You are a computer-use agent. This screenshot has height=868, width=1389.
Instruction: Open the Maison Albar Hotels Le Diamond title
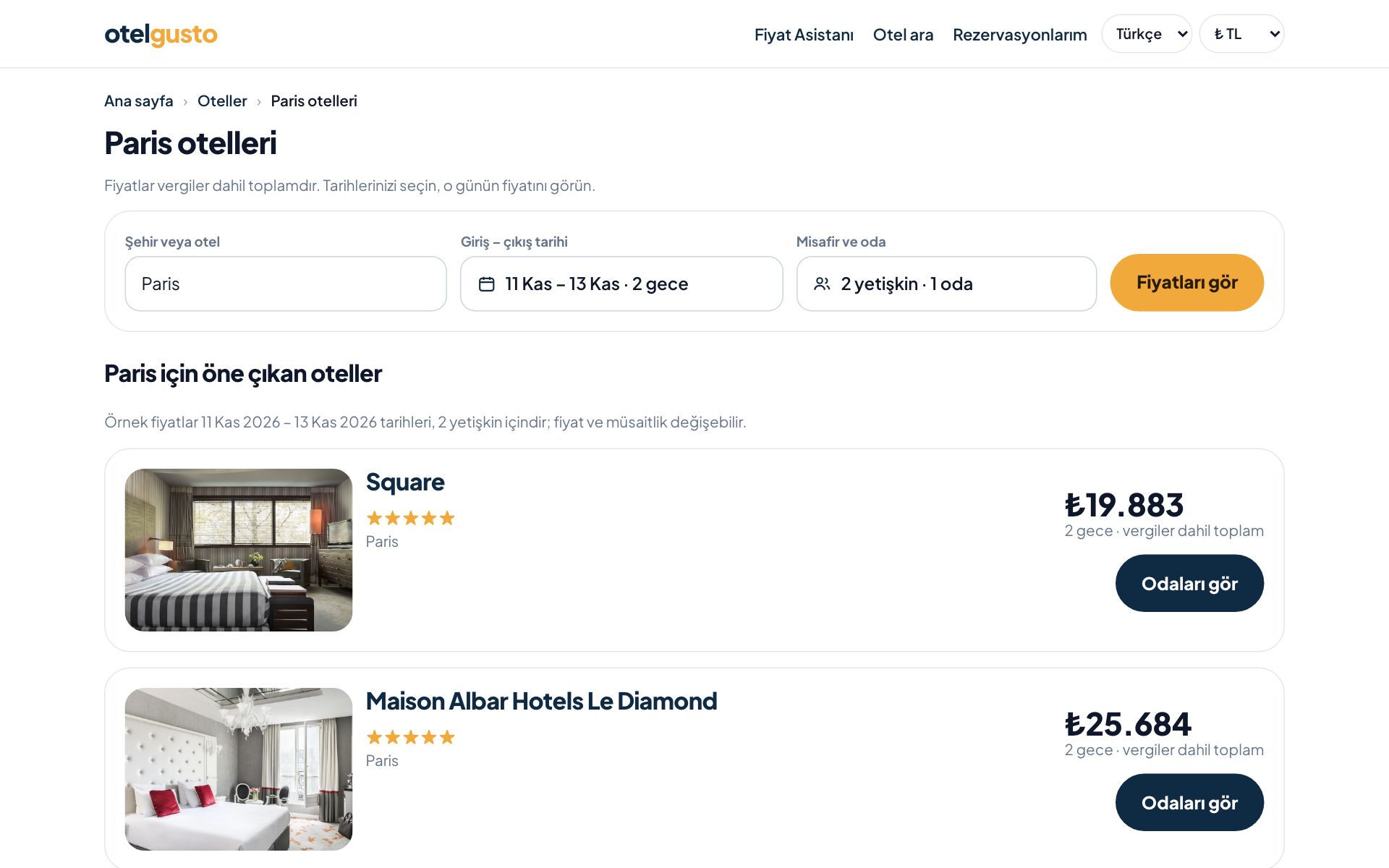(541, 702)
